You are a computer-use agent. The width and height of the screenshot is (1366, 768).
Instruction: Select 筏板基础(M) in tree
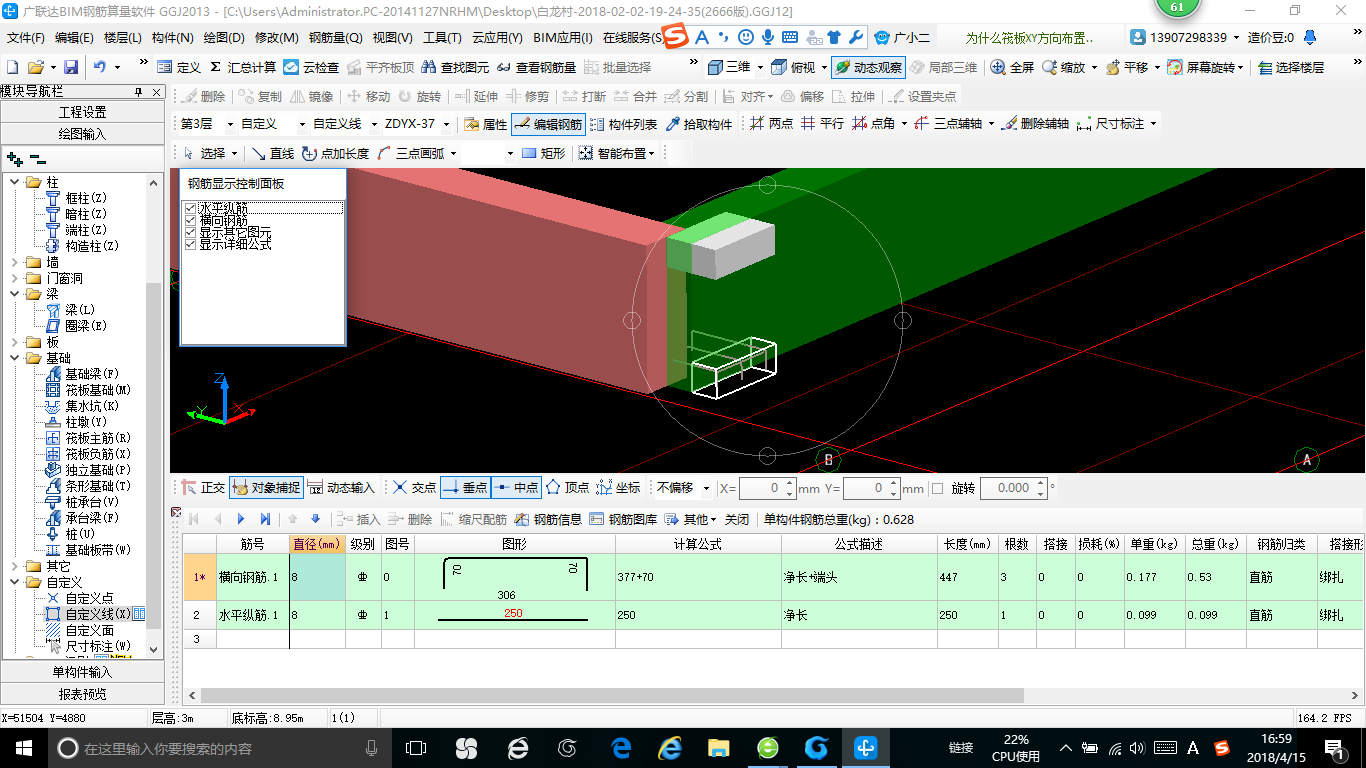coord(98,390)
